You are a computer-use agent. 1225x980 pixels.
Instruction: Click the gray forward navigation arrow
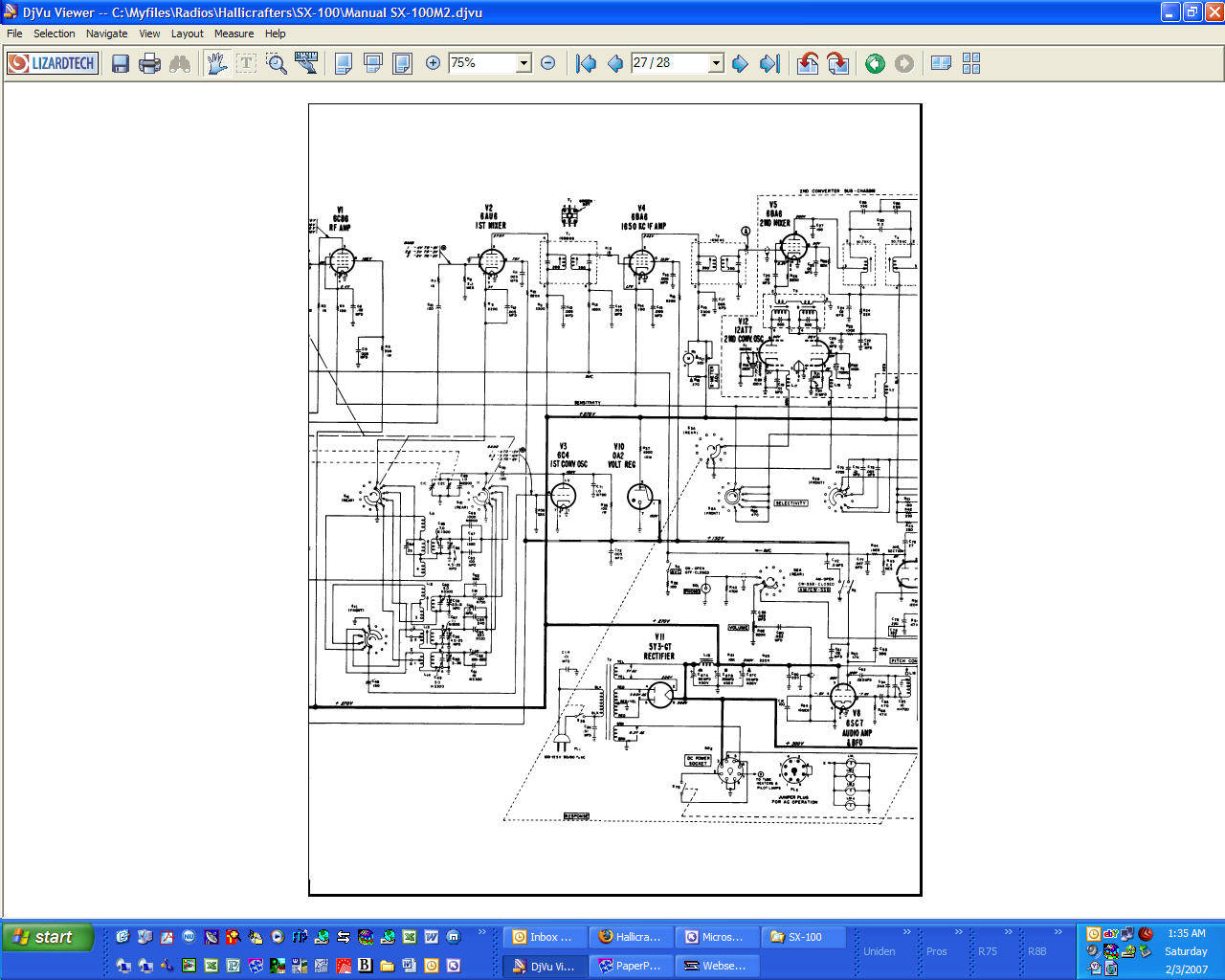904,63
